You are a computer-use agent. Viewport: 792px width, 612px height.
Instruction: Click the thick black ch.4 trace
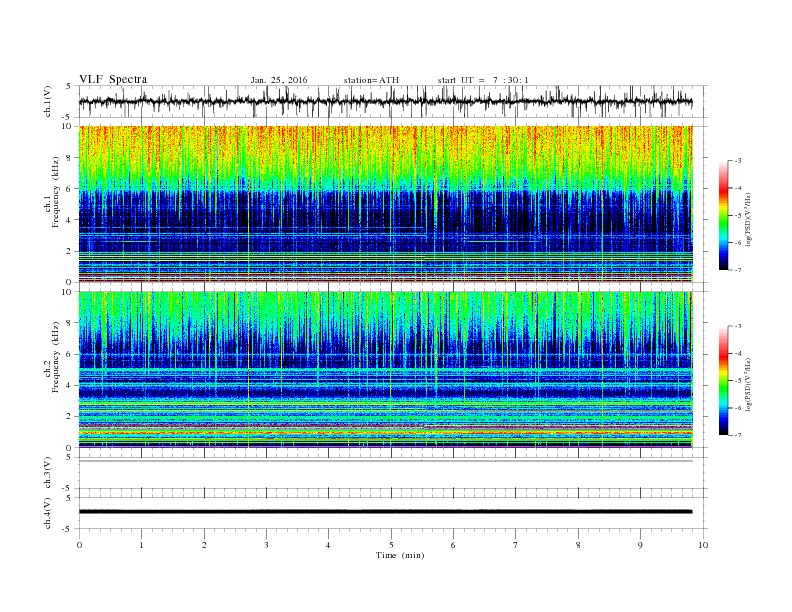pyautogui.click(x=385, y=512)
